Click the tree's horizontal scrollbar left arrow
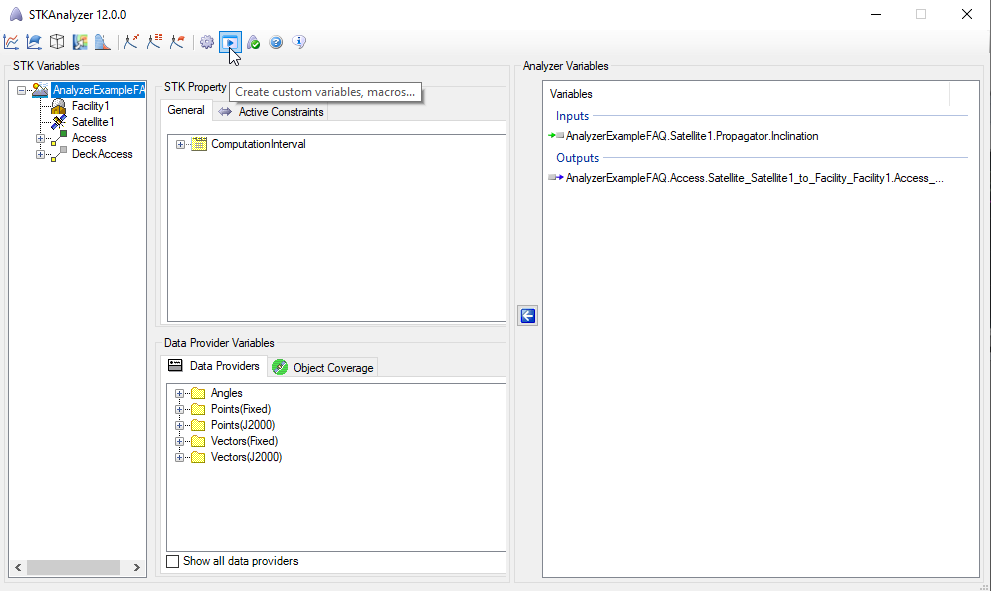This screenshot has height=591, width=991. click(18, 568)
